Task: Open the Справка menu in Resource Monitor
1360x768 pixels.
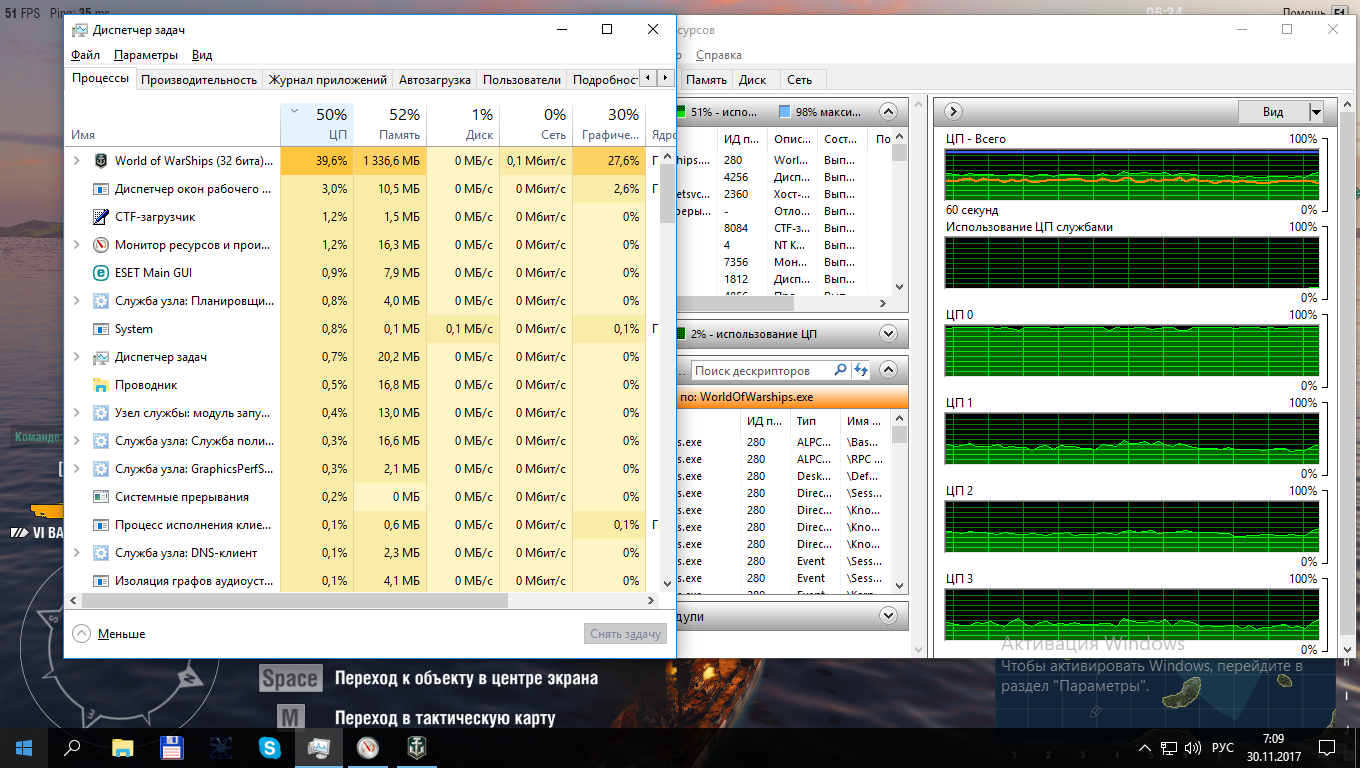Action: click(x=718, y=55)
